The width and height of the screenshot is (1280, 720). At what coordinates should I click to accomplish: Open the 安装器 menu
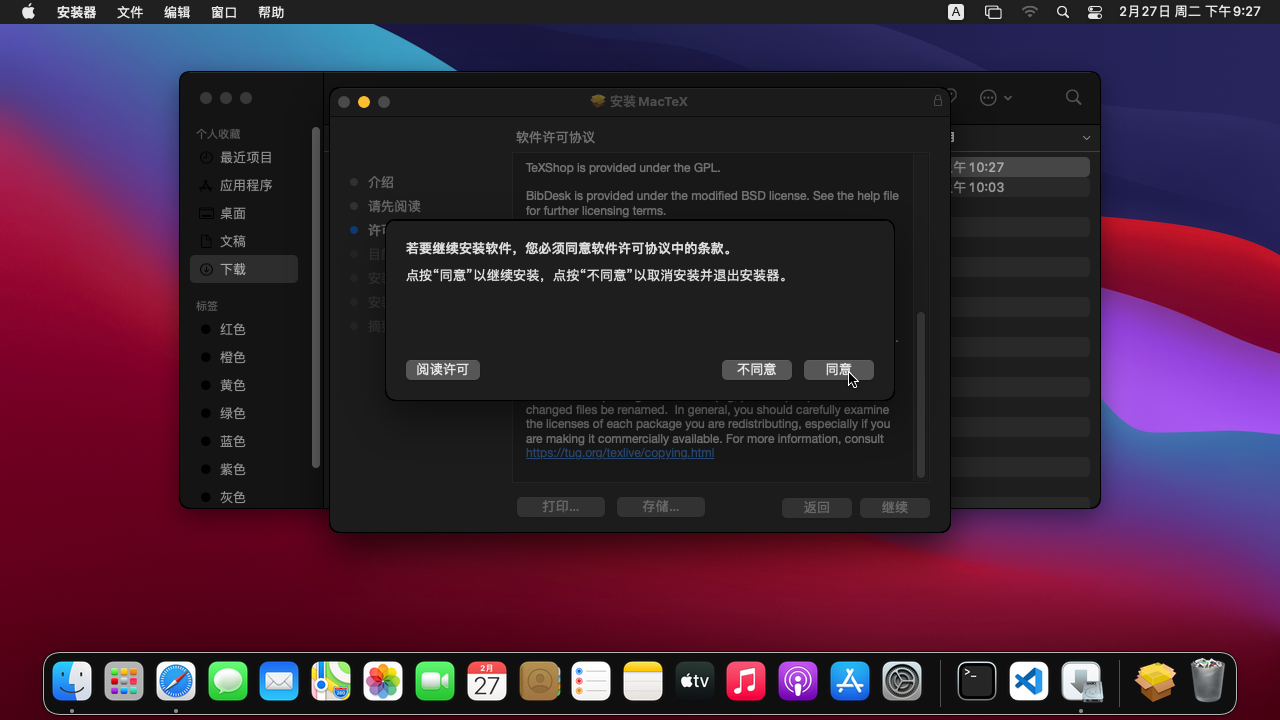pyautogui.click(x=77, y=12)
